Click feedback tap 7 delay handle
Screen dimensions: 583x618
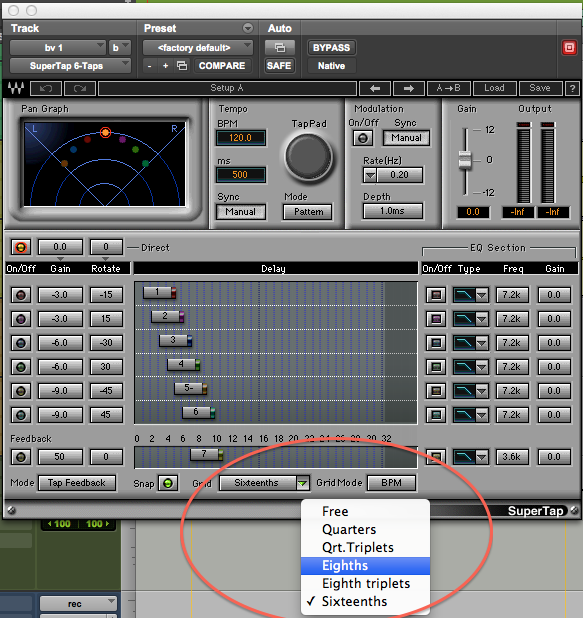[207, 454]
